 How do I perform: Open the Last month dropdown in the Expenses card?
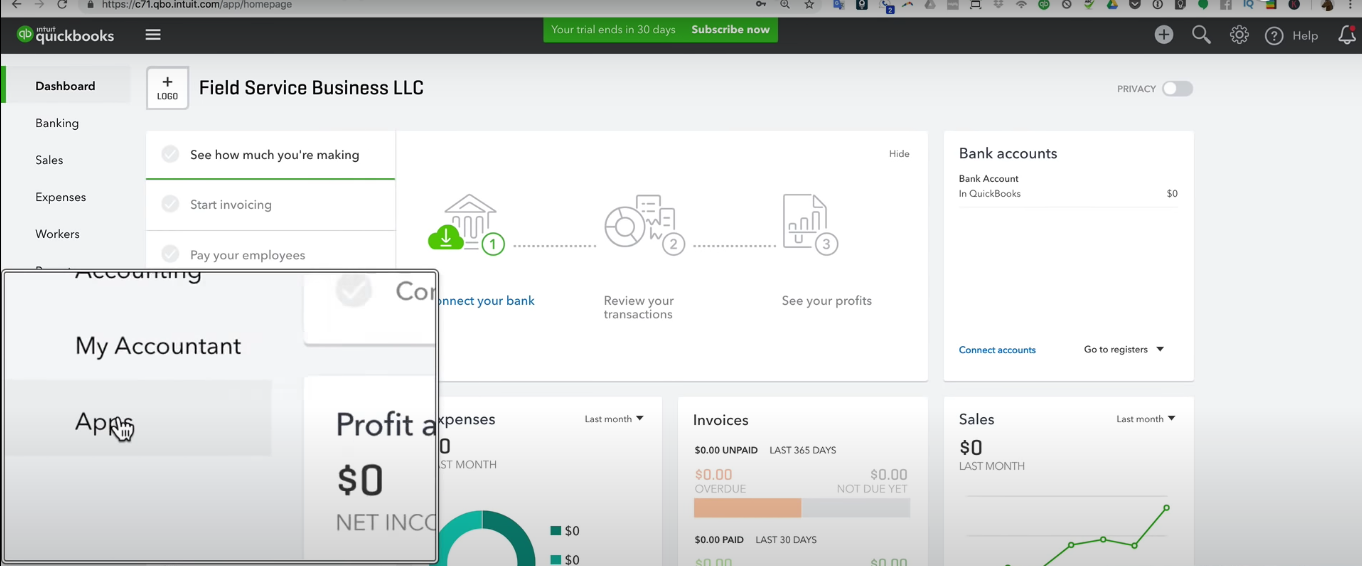[614, 419]
